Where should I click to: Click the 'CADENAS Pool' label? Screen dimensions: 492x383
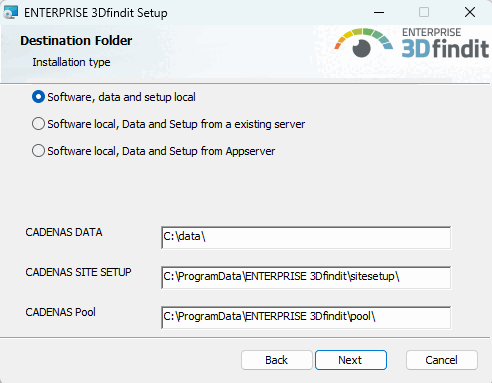coord(60,312)
